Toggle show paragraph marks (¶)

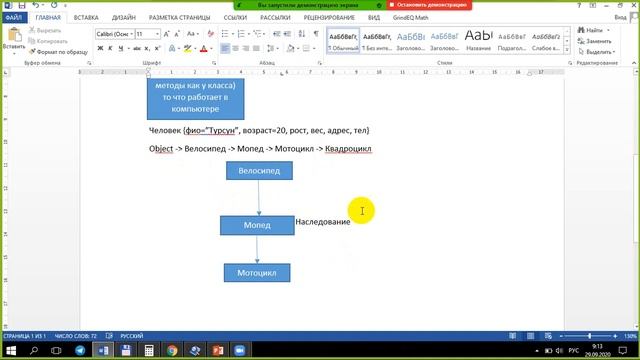[x=316, y=34]
